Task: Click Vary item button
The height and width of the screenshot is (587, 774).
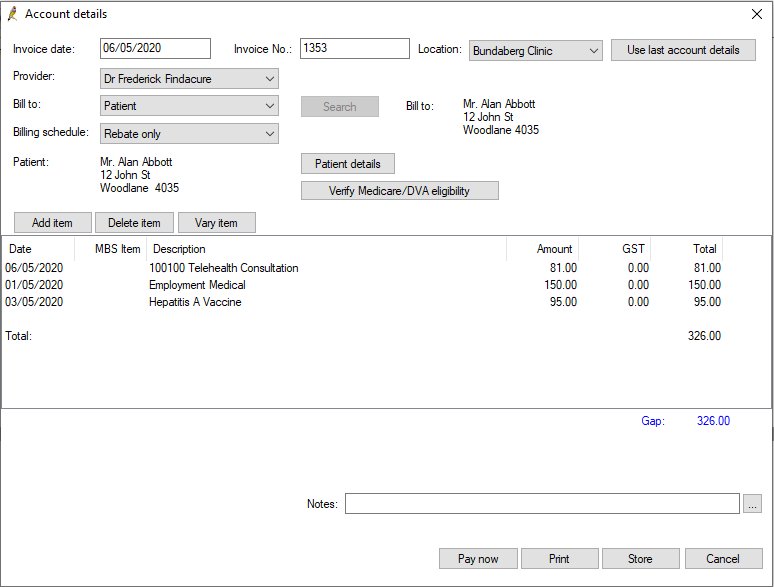Action: point(216,223)
